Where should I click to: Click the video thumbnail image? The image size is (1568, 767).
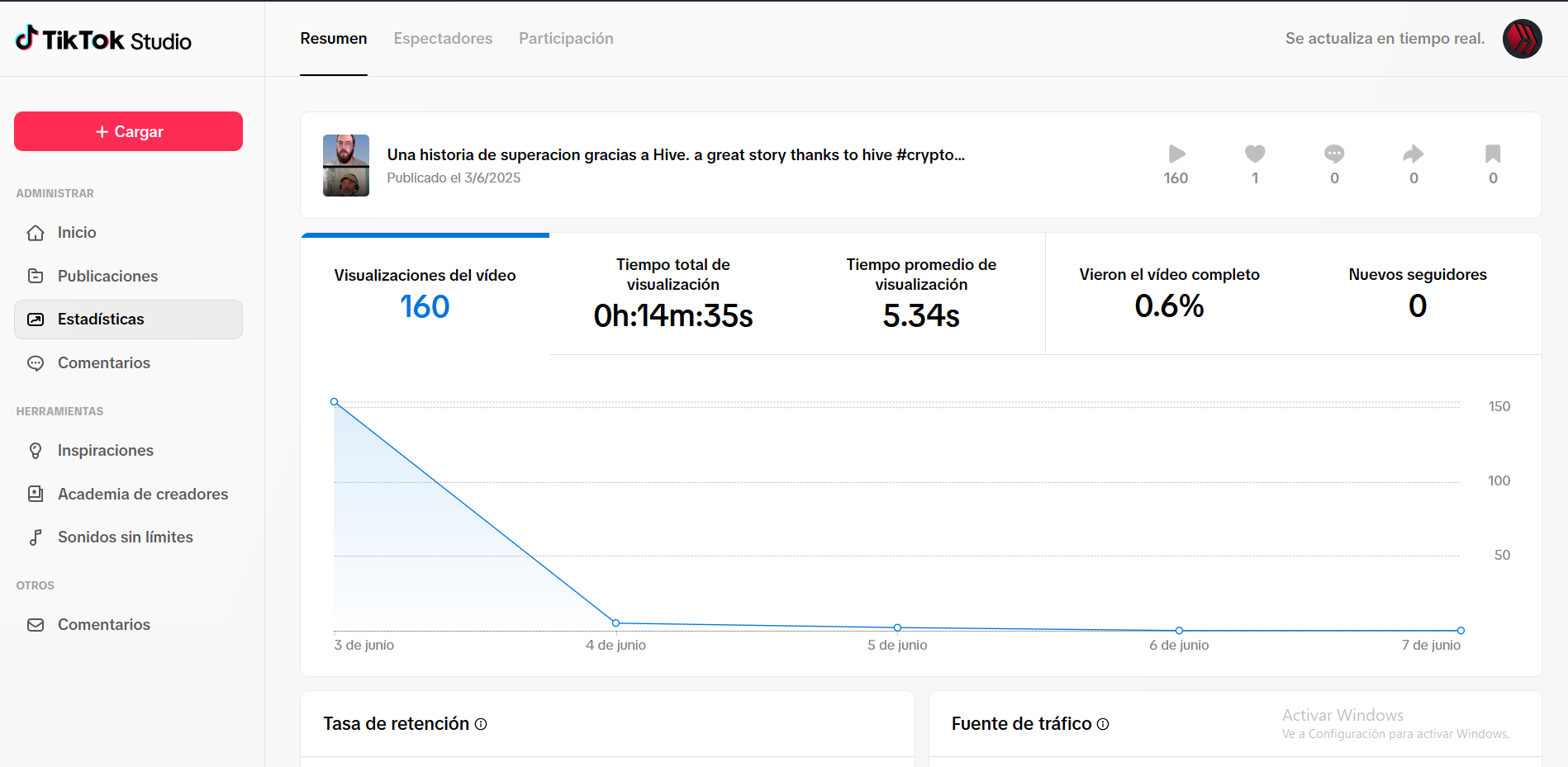click(x=346, y=165)
